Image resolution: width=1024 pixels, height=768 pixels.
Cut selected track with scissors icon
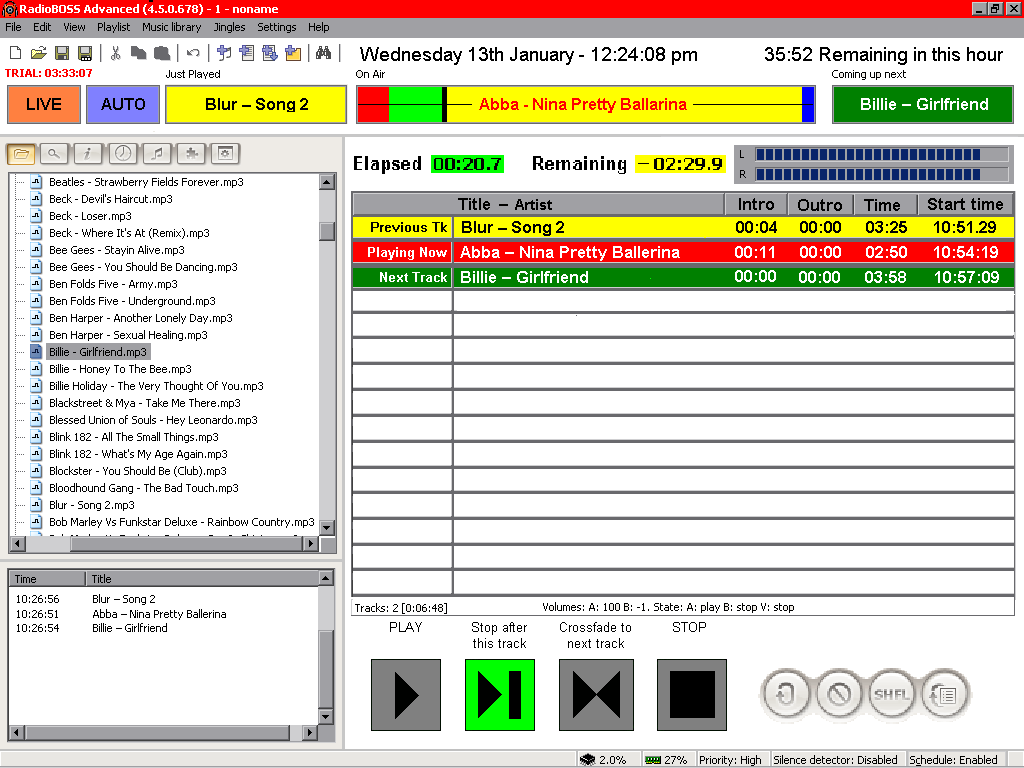(x=116, y=53)
